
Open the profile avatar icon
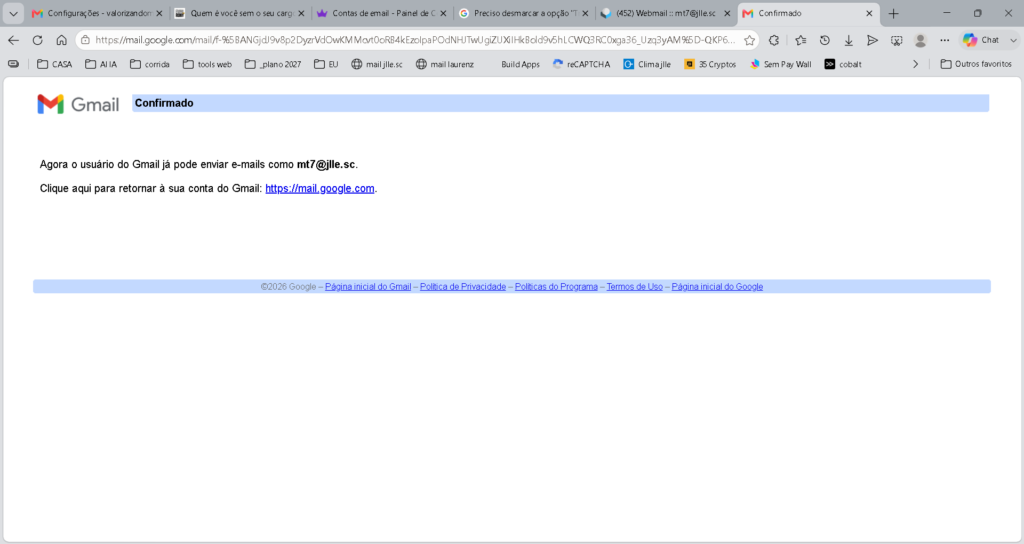click(921, 40)
